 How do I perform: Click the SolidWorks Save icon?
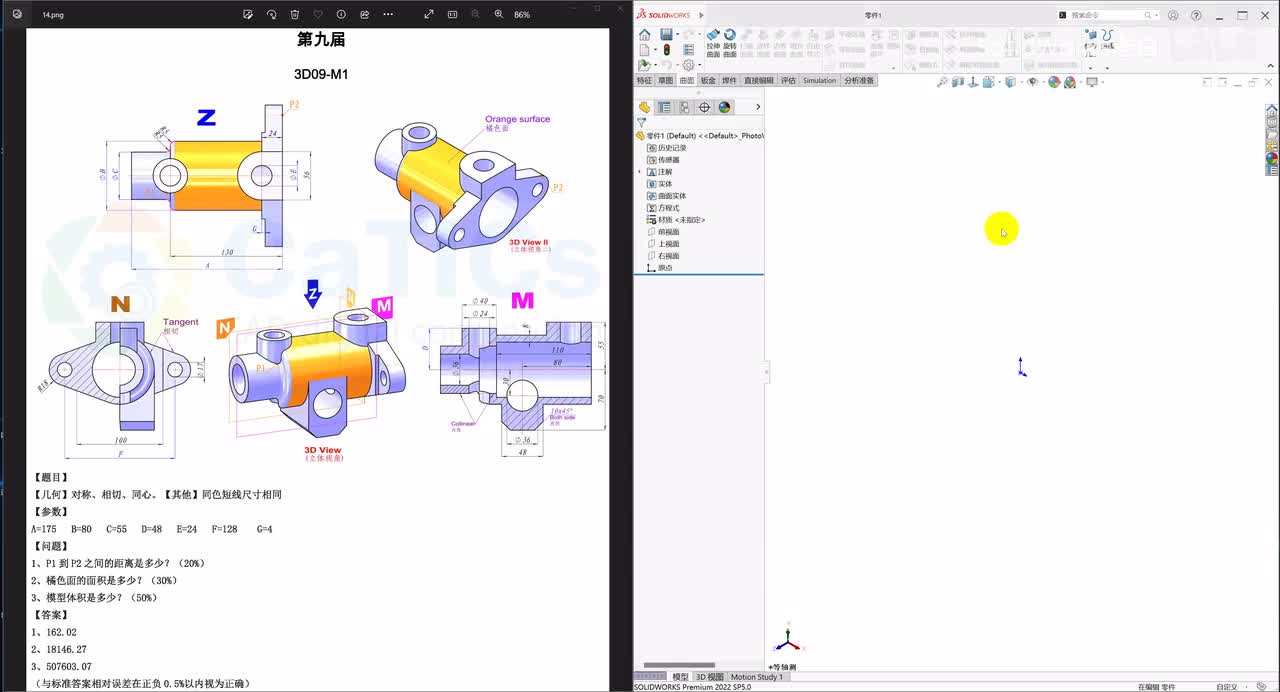665,35
